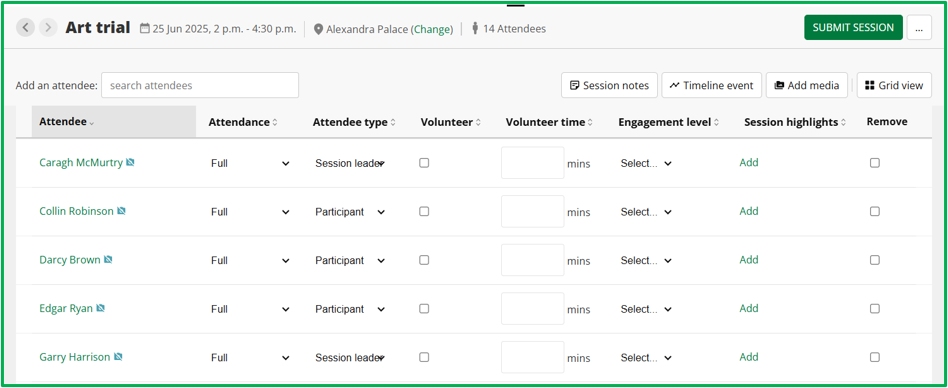The image size is (948, 388).
Task: Tick Remove checkbox for Darcy Brown
Action: coord(875,260)
